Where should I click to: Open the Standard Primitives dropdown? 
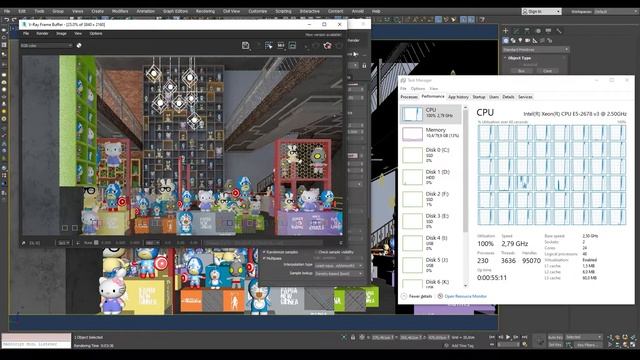(x=536, y=49)
